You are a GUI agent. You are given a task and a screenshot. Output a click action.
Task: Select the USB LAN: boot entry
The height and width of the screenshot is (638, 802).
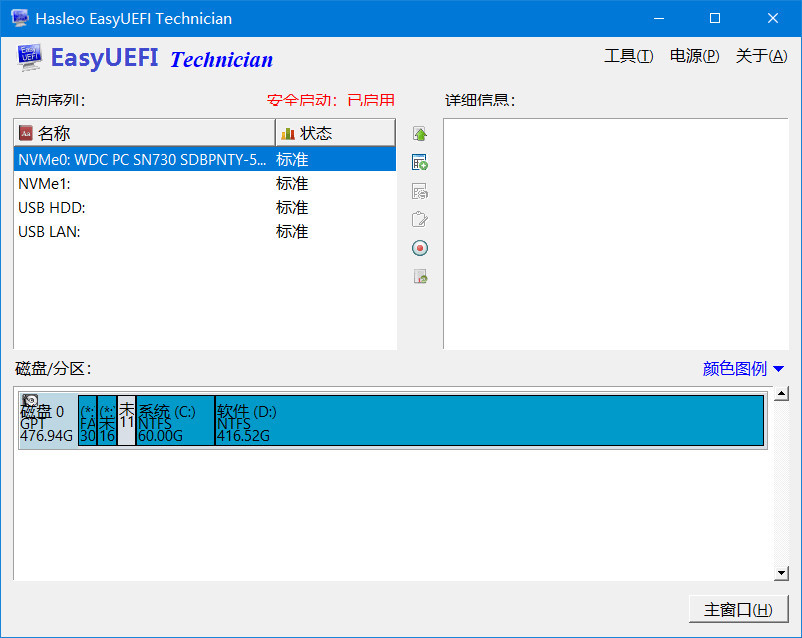point(205,232)
